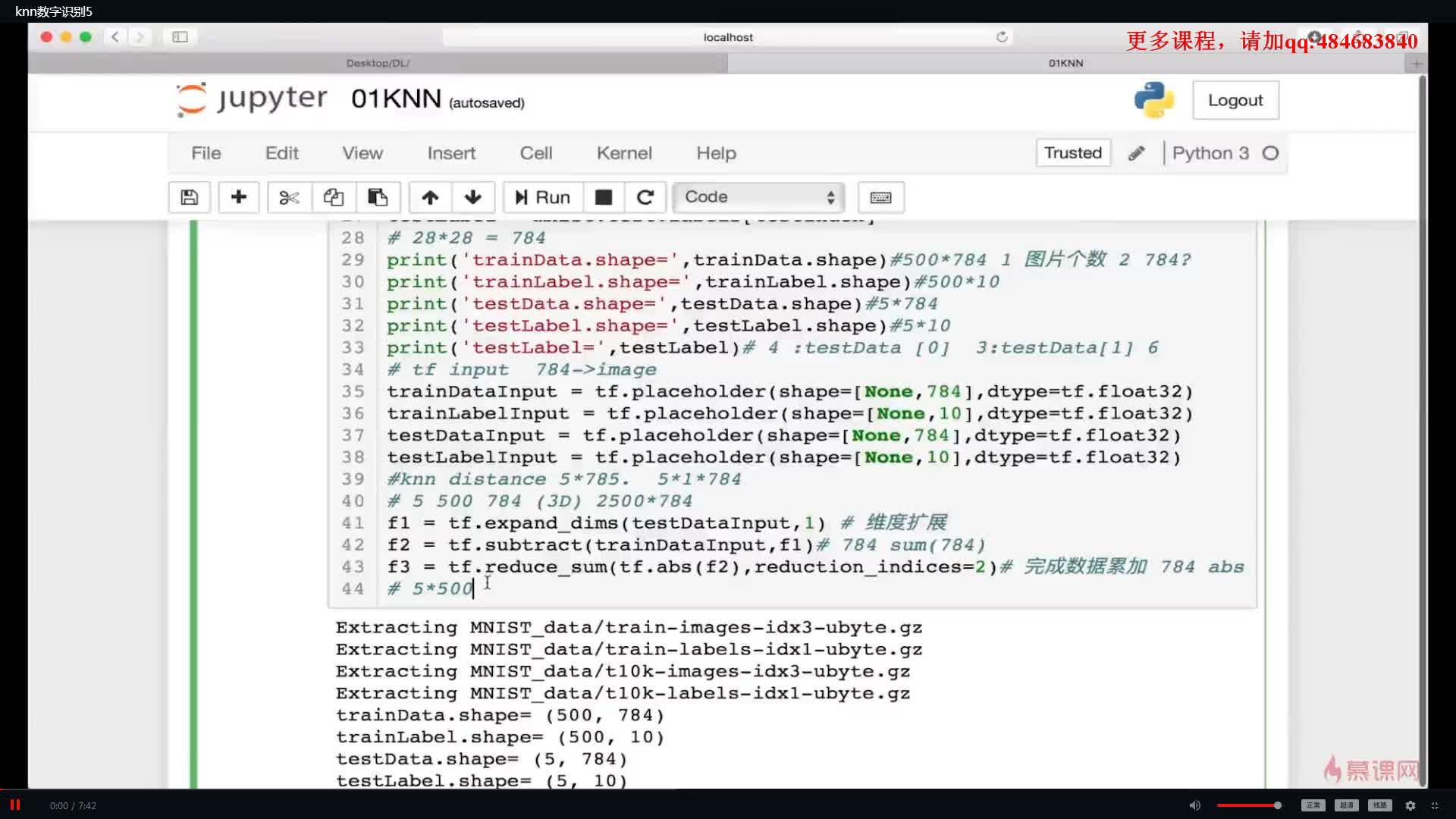The height and width of the screenshot is (819, 1456).
Task: Pause the video playback
Action: [x=14, y=805]
